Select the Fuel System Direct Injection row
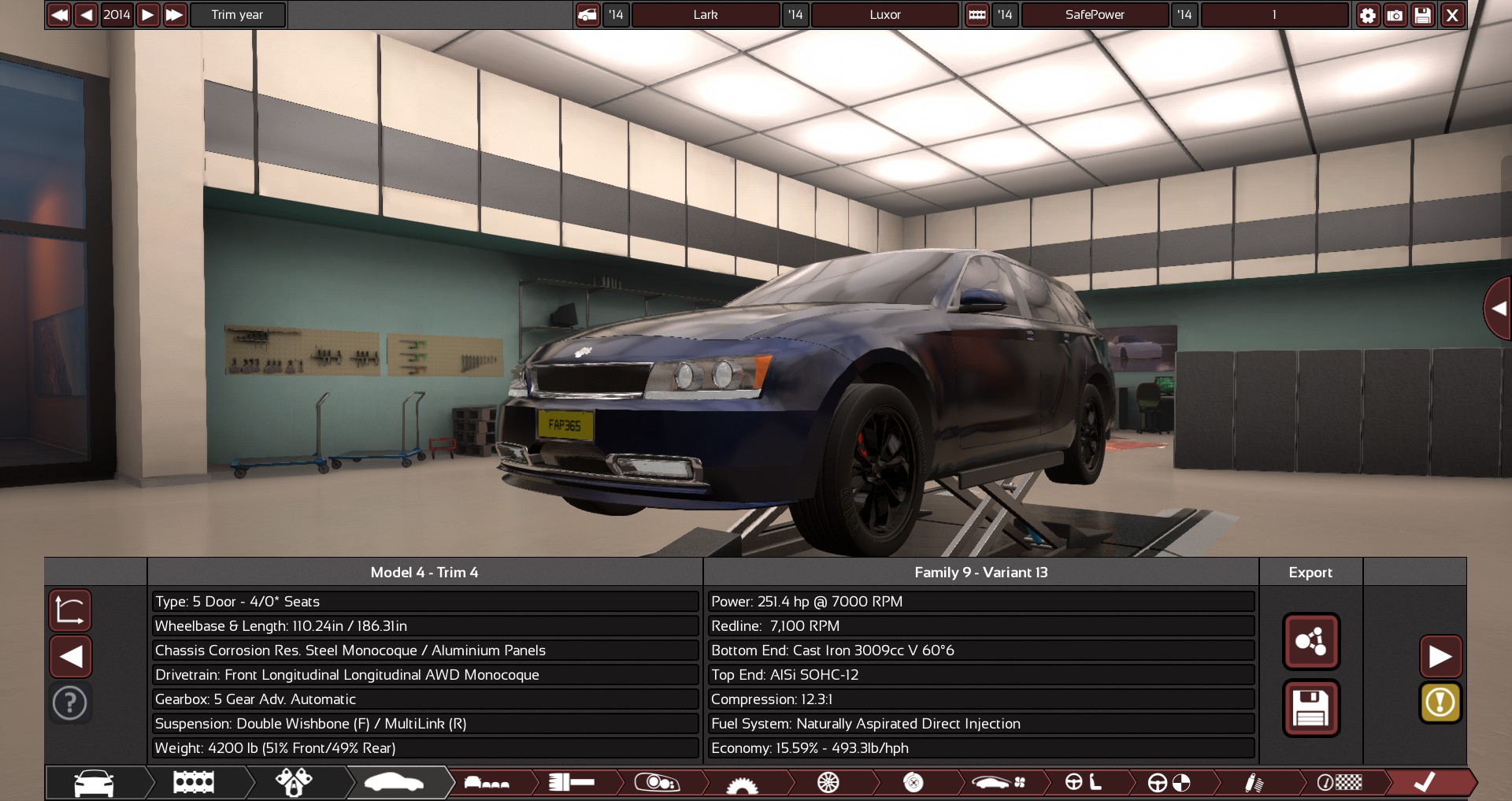This screenshot has height=801, width=1512. click(x=981, y=724)
